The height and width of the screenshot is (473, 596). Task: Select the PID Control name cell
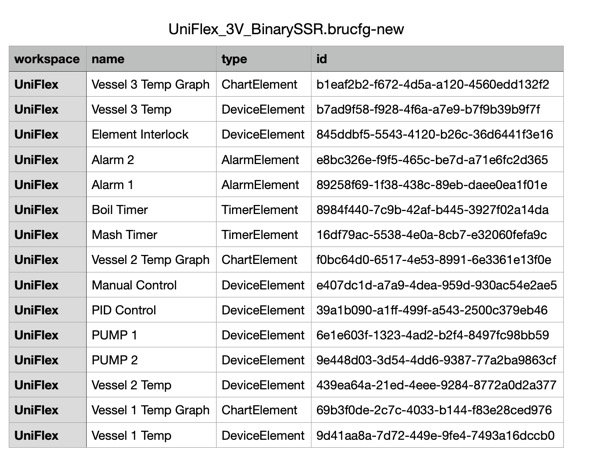[152, 310]
